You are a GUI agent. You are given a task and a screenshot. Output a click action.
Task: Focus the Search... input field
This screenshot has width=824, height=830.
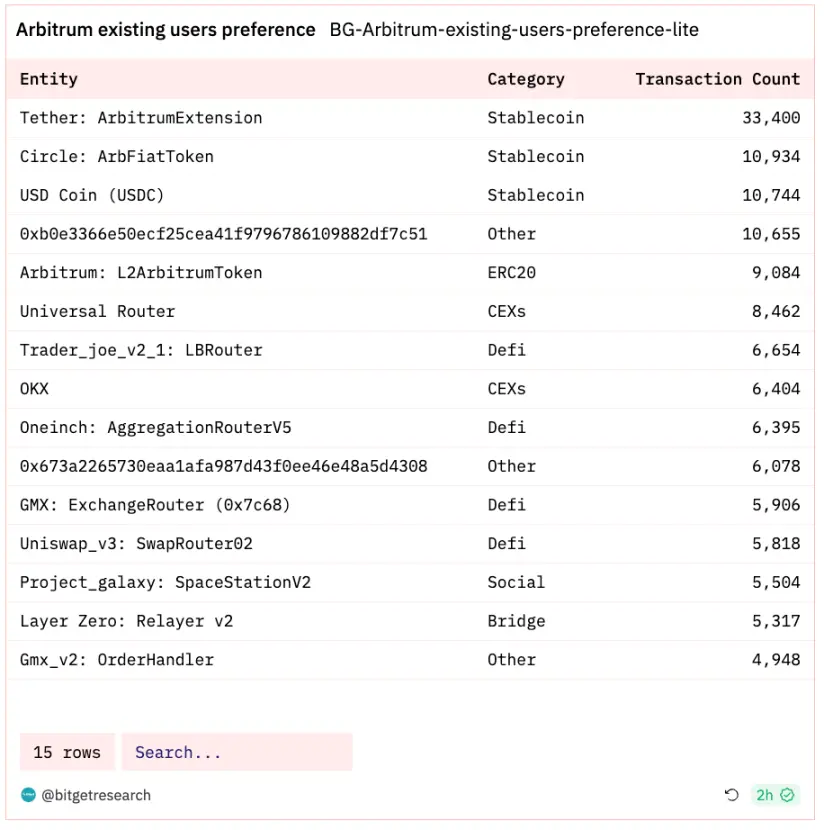(237, 752)
